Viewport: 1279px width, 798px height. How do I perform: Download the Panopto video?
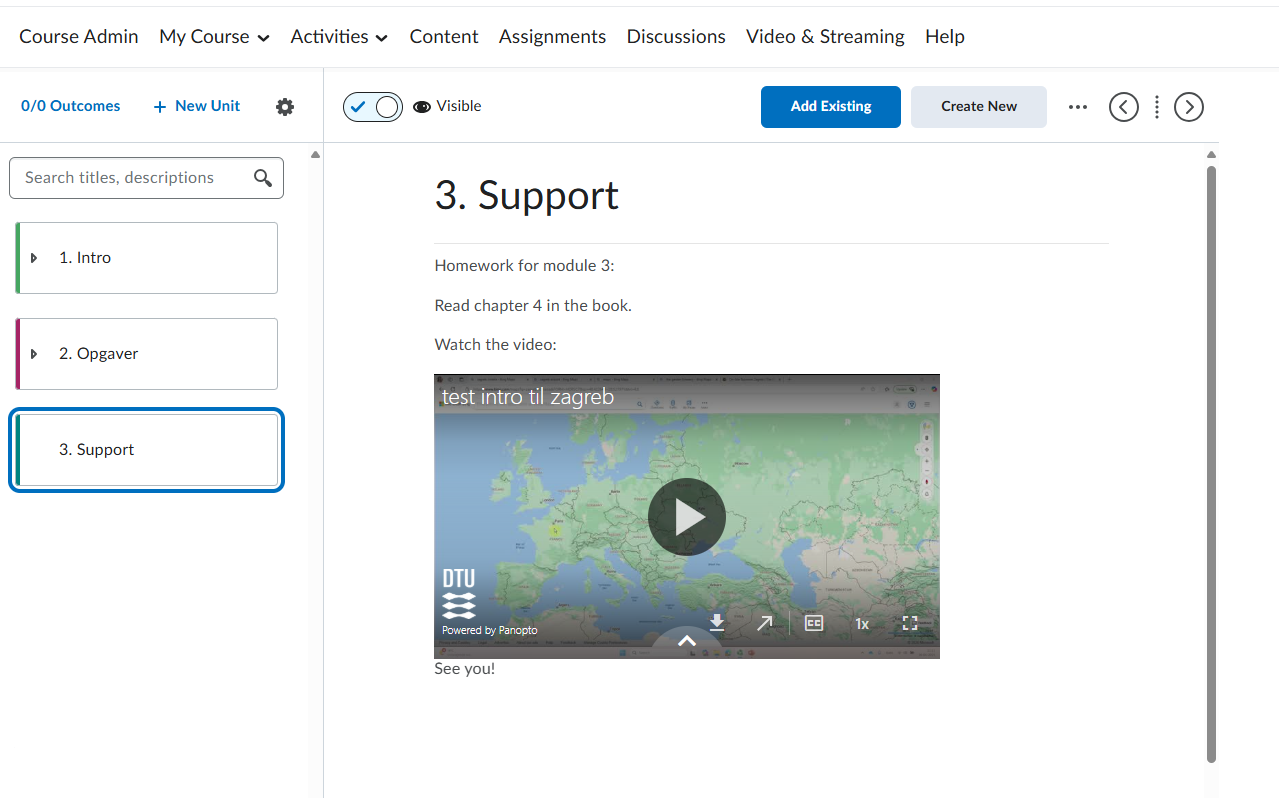pyautogui.click(x=716, y=623)
